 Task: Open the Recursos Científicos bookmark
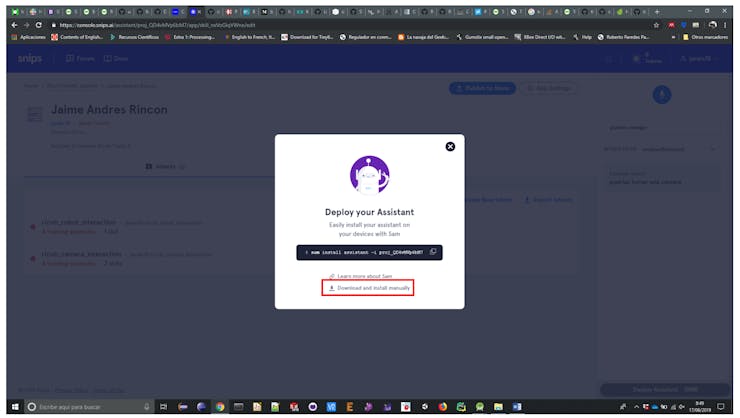click(135, 37)
